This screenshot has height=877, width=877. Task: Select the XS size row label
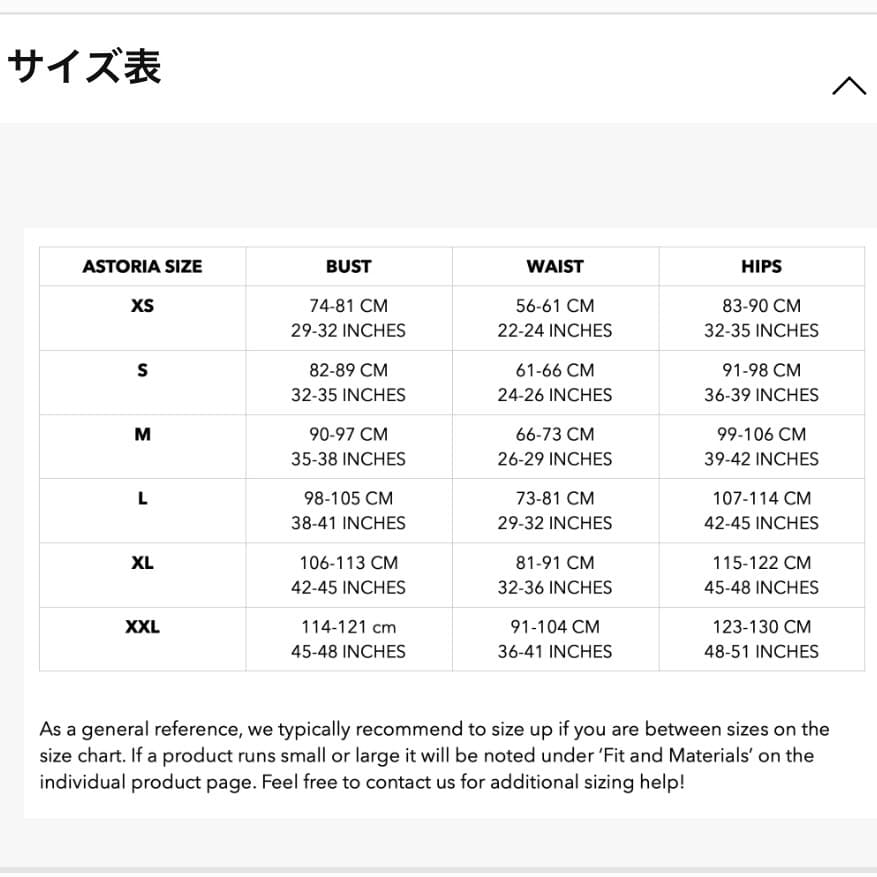point(142,306)
